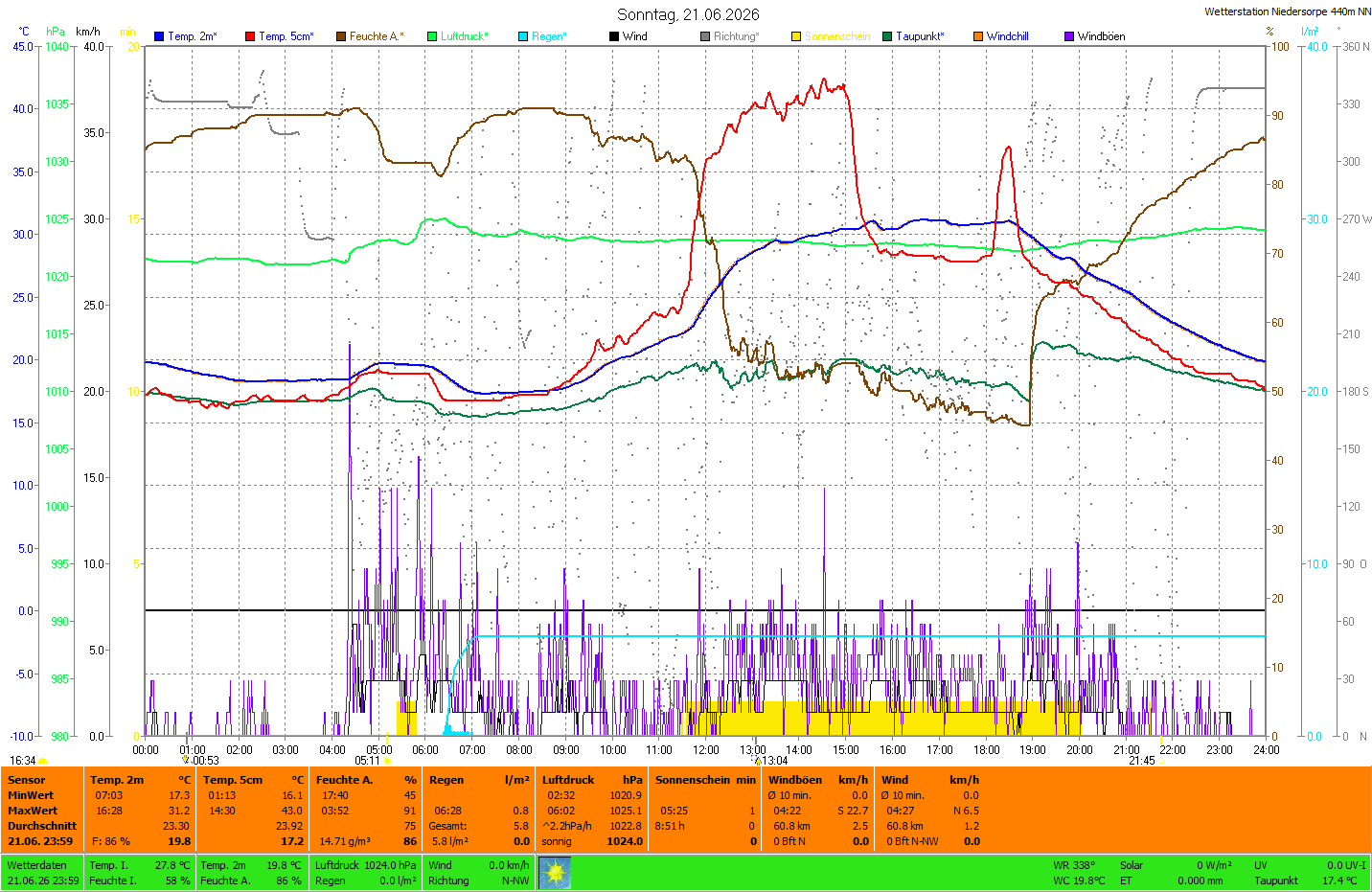Click the 'km/h' axis unit label above the chart

[x=87, y=32]
